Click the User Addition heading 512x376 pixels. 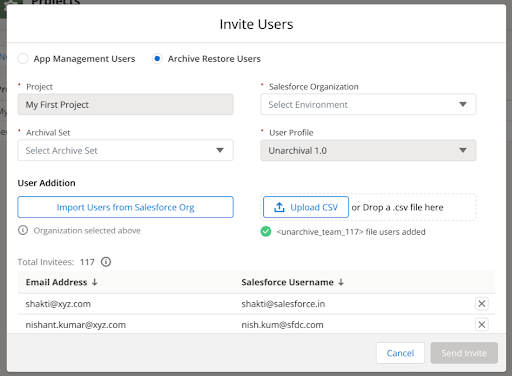[x=46, y=183]
